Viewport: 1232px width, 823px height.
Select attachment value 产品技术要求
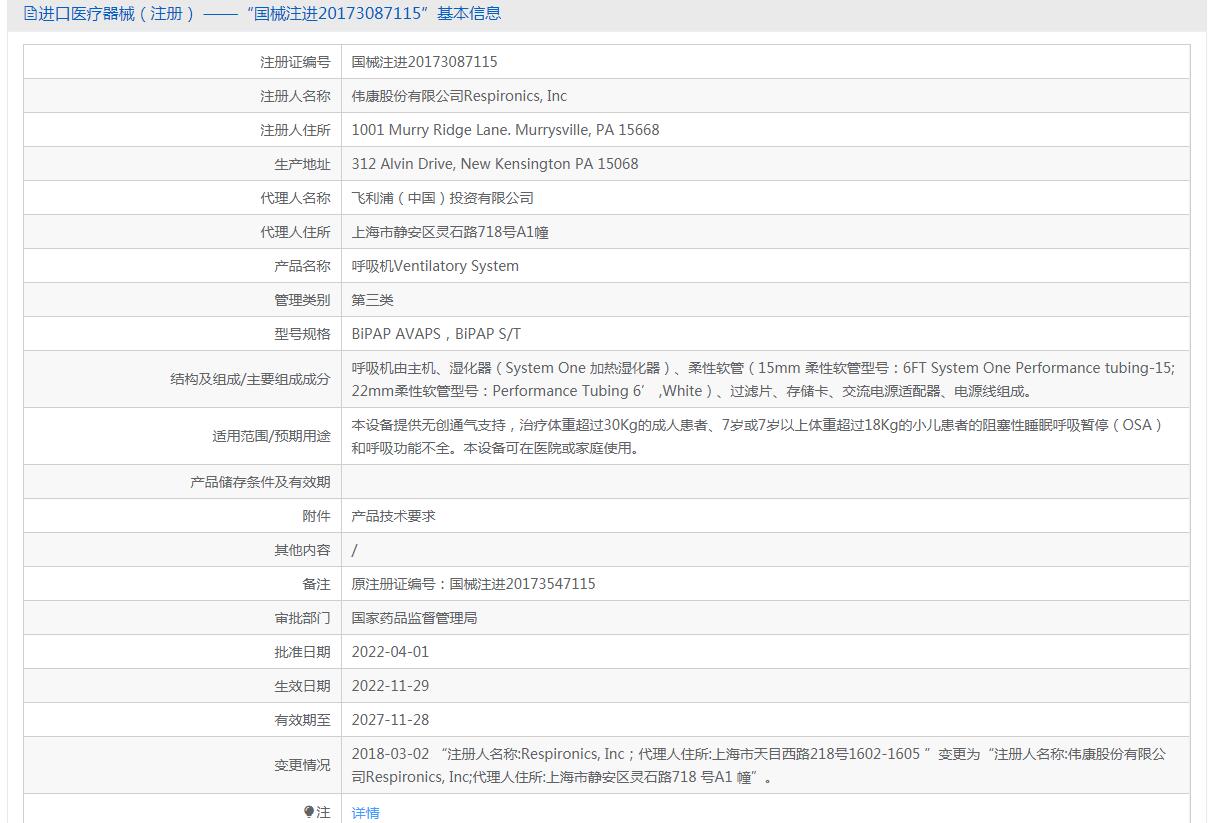(394, 516)
